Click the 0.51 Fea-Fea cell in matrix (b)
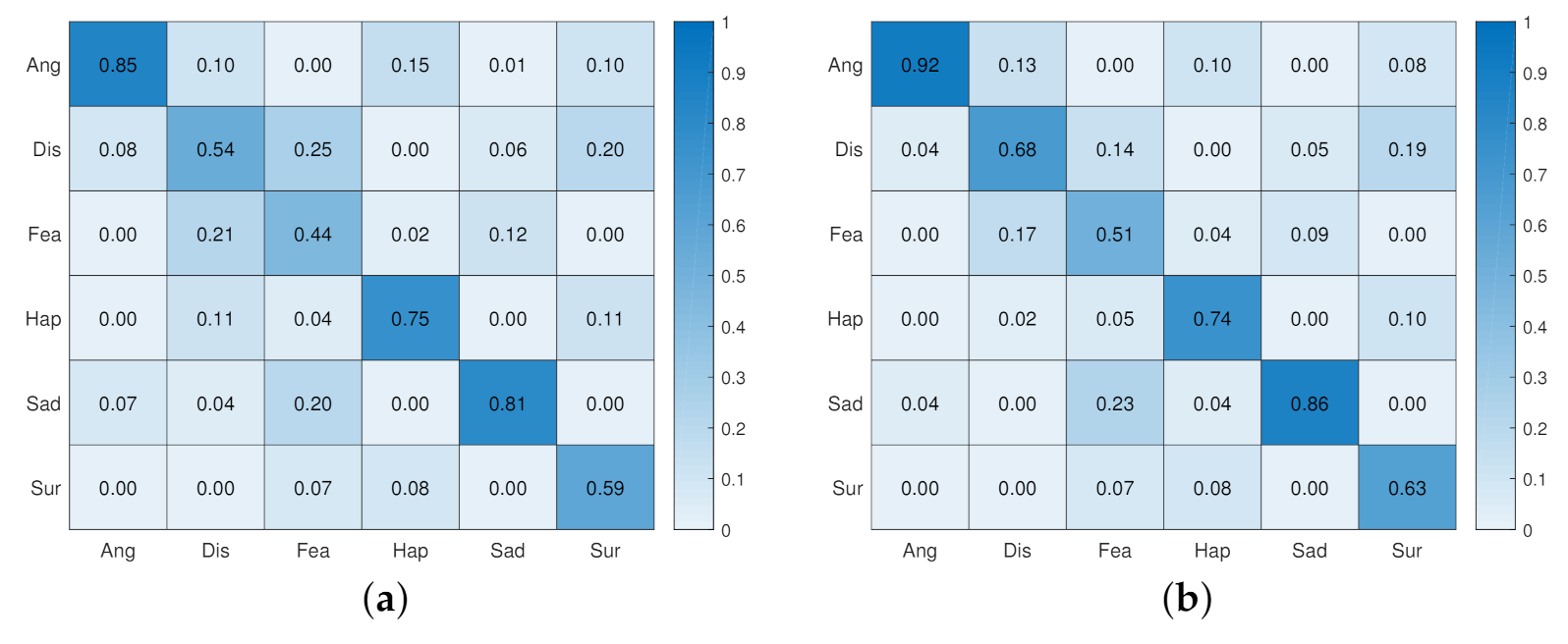 point(1114,234)
